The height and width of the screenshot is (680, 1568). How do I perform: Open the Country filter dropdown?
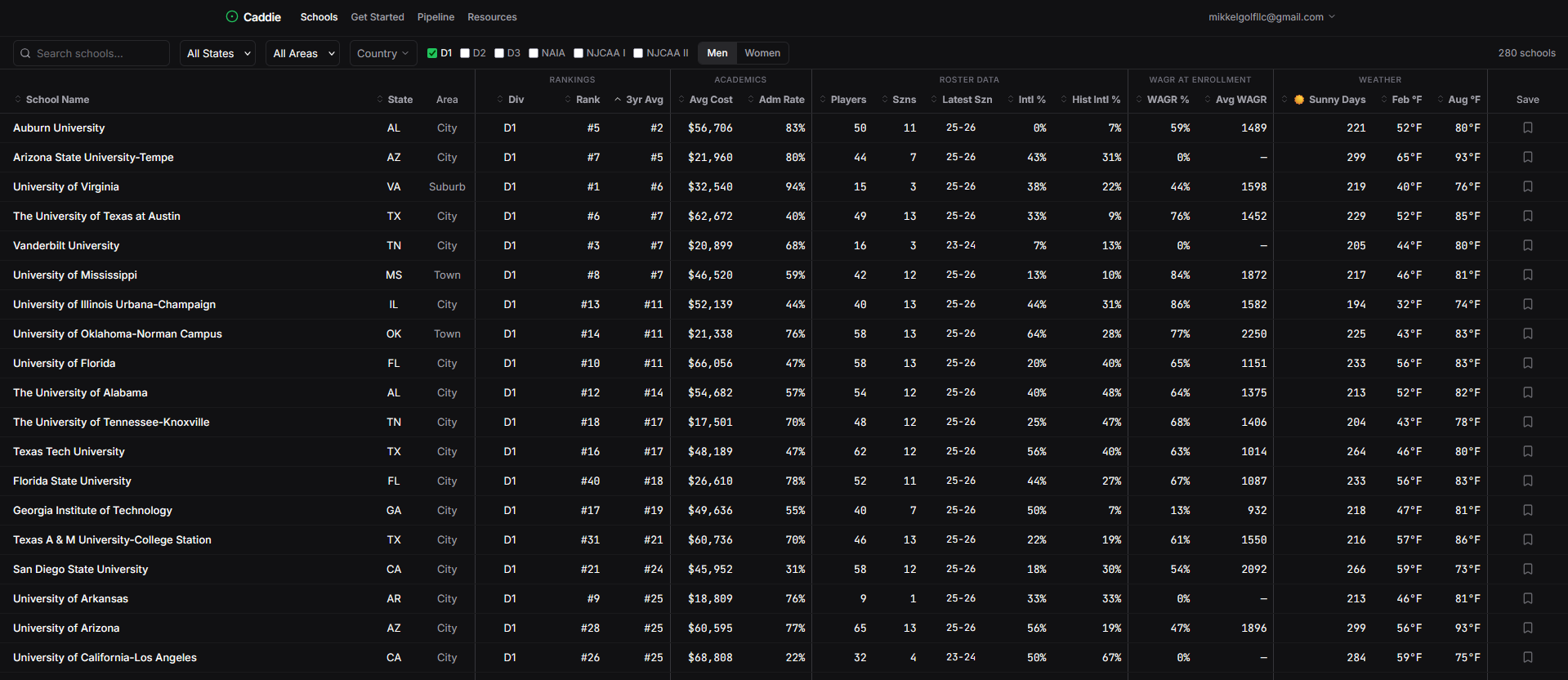tap(382, 53)
